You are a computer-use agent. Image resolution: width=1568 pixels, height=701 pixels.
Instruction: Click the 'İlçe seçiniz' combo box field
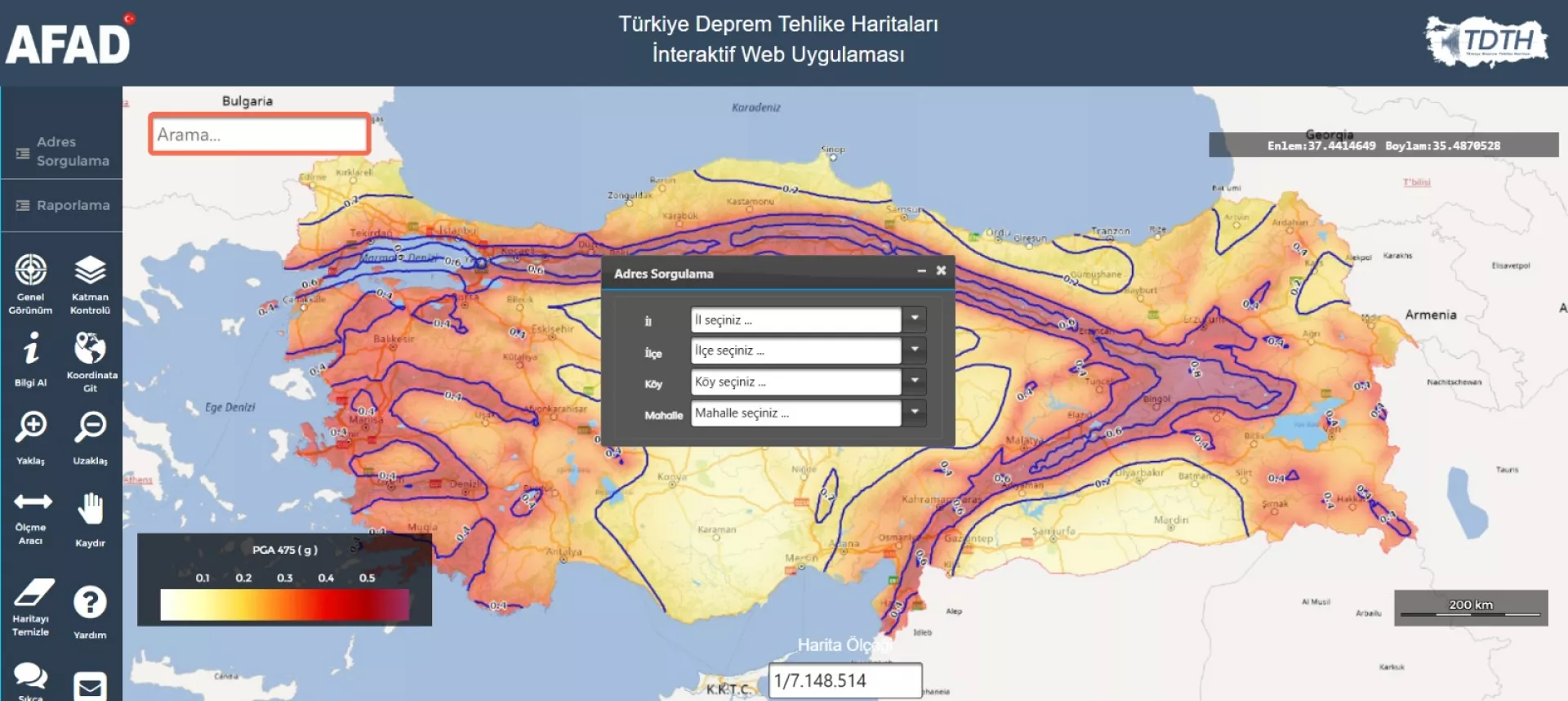click(x=796, y=350)
